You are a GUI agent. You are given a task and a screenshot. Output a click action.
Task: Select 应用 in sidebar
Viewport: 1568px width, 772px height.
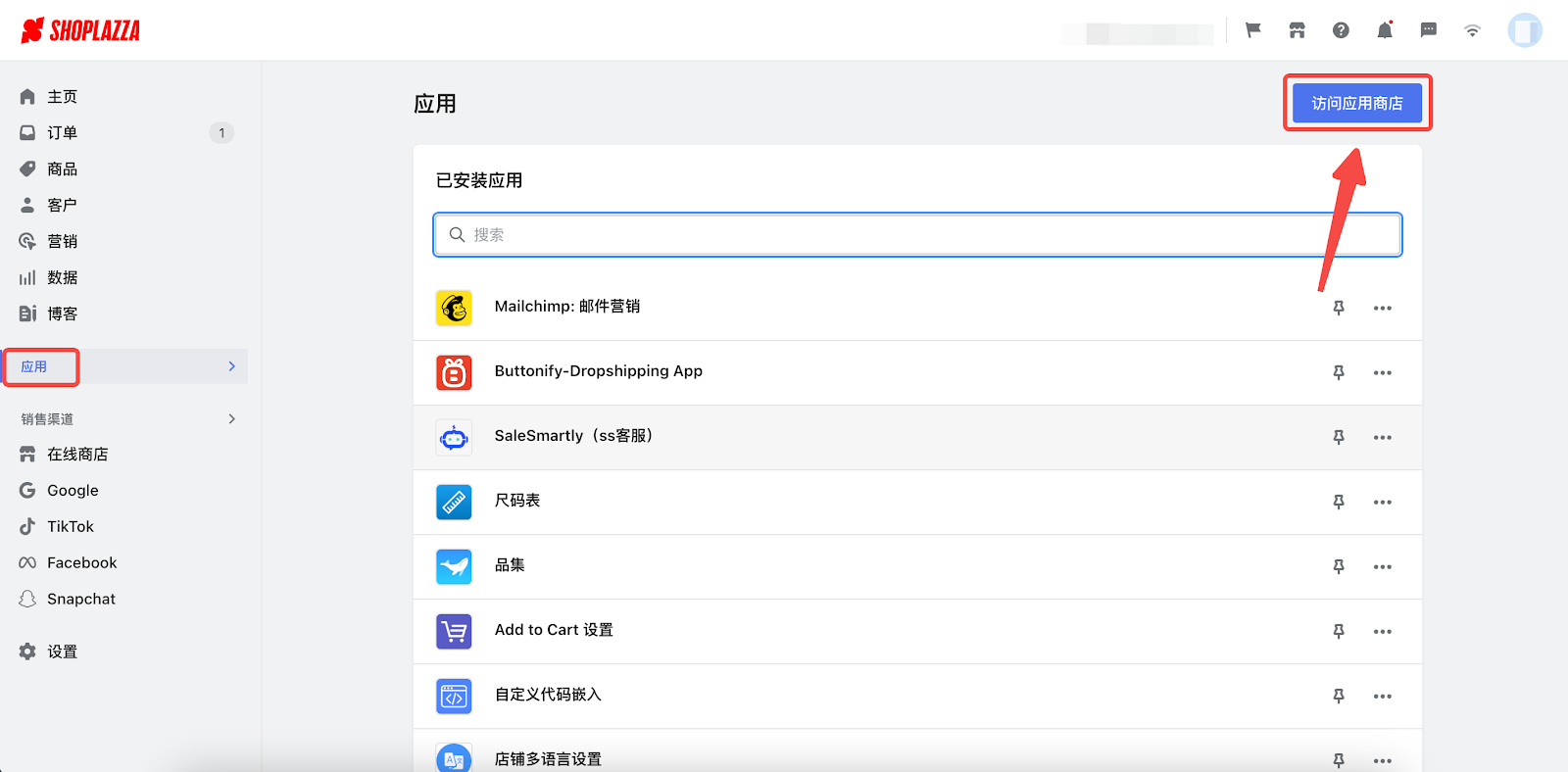[x=34, y=366]
